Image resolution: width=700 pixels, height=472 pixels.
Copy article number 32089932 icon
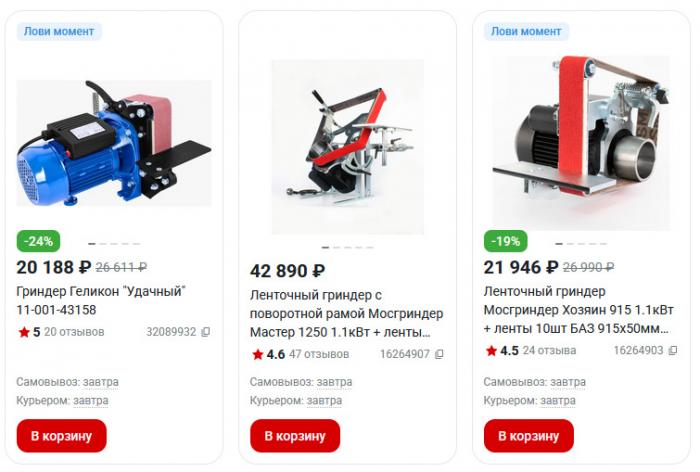[205, 332]
